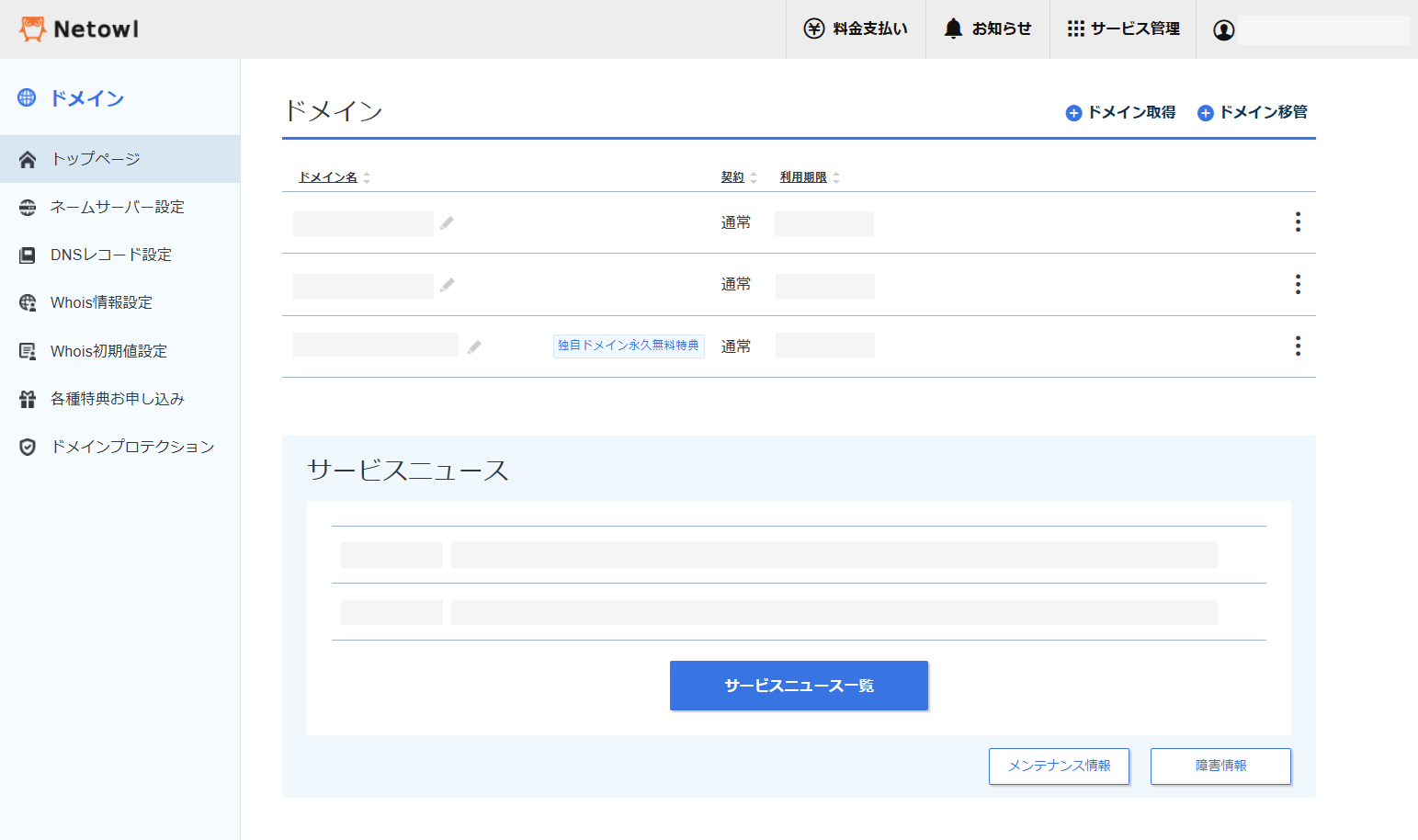The height and width of the screenshot is (840, 1418).
Task: Click the ドメイン sidebar heading
Action: 87,98
